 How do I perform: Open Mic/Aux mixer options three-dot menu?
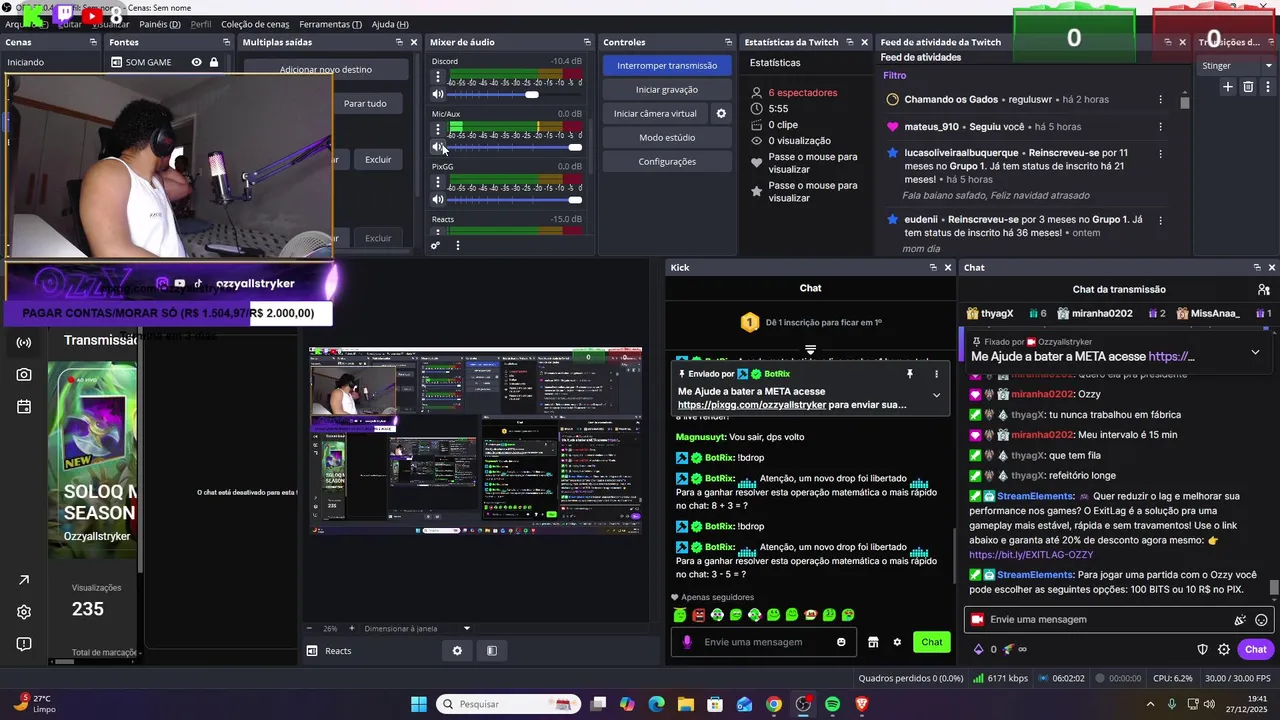(x=437, y=129)
